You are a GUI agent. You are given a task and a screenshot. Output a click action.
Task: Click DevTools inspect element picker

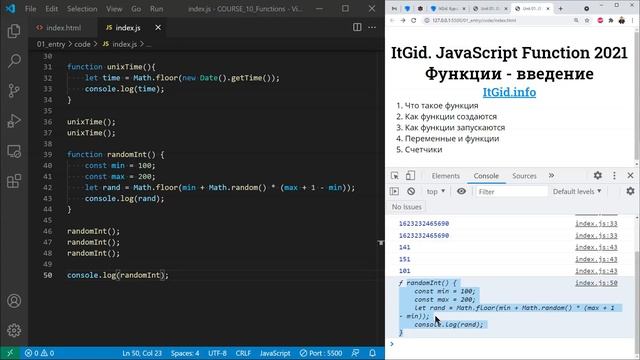pyautogui.click(x=395, y=176)
